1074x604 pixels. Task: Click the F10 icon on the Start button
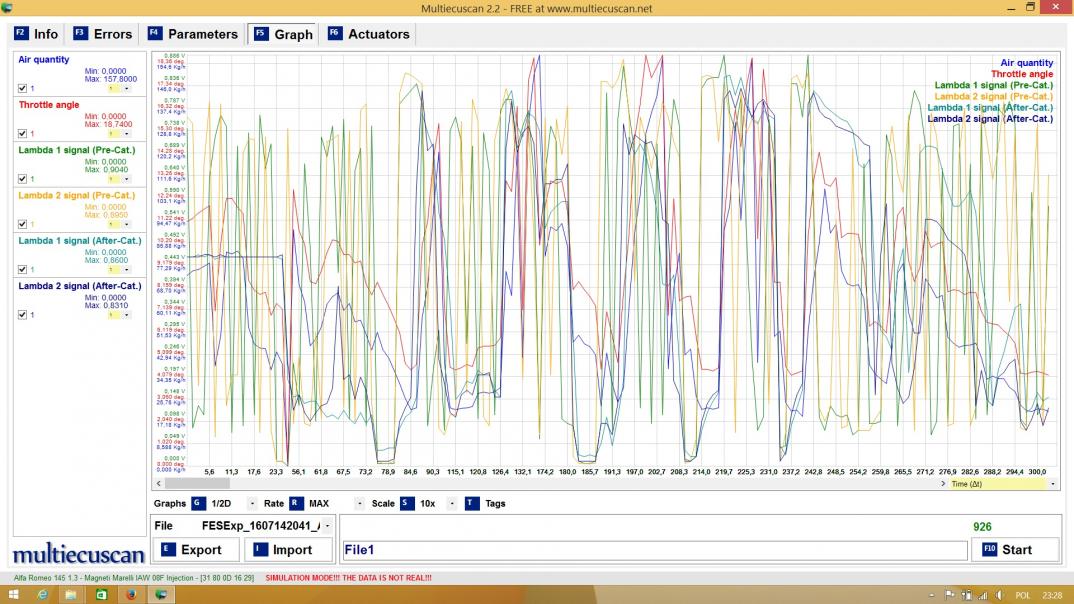pyautogui.click(x=989, y=549)
